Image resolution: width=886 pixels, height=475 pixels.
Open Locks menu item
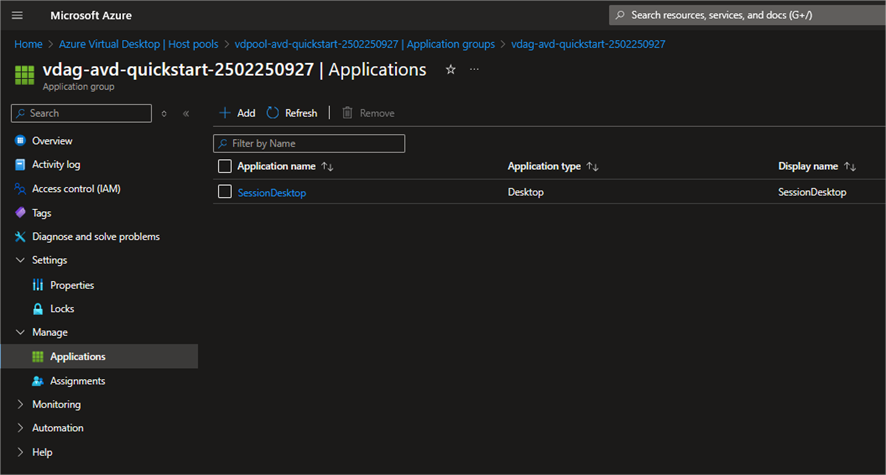click(x=62, y=309)
